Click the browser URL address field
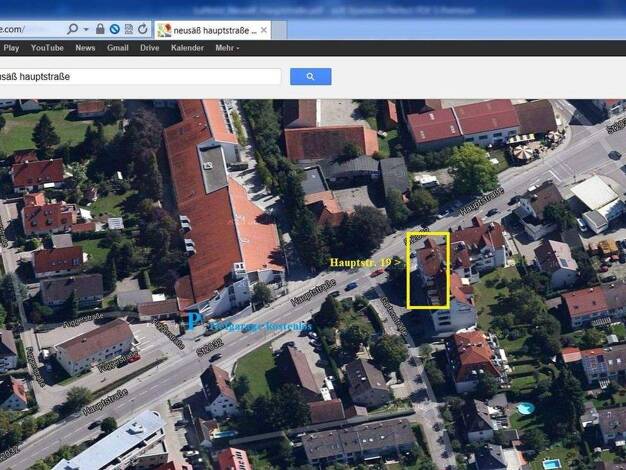 tap(30, 29)
